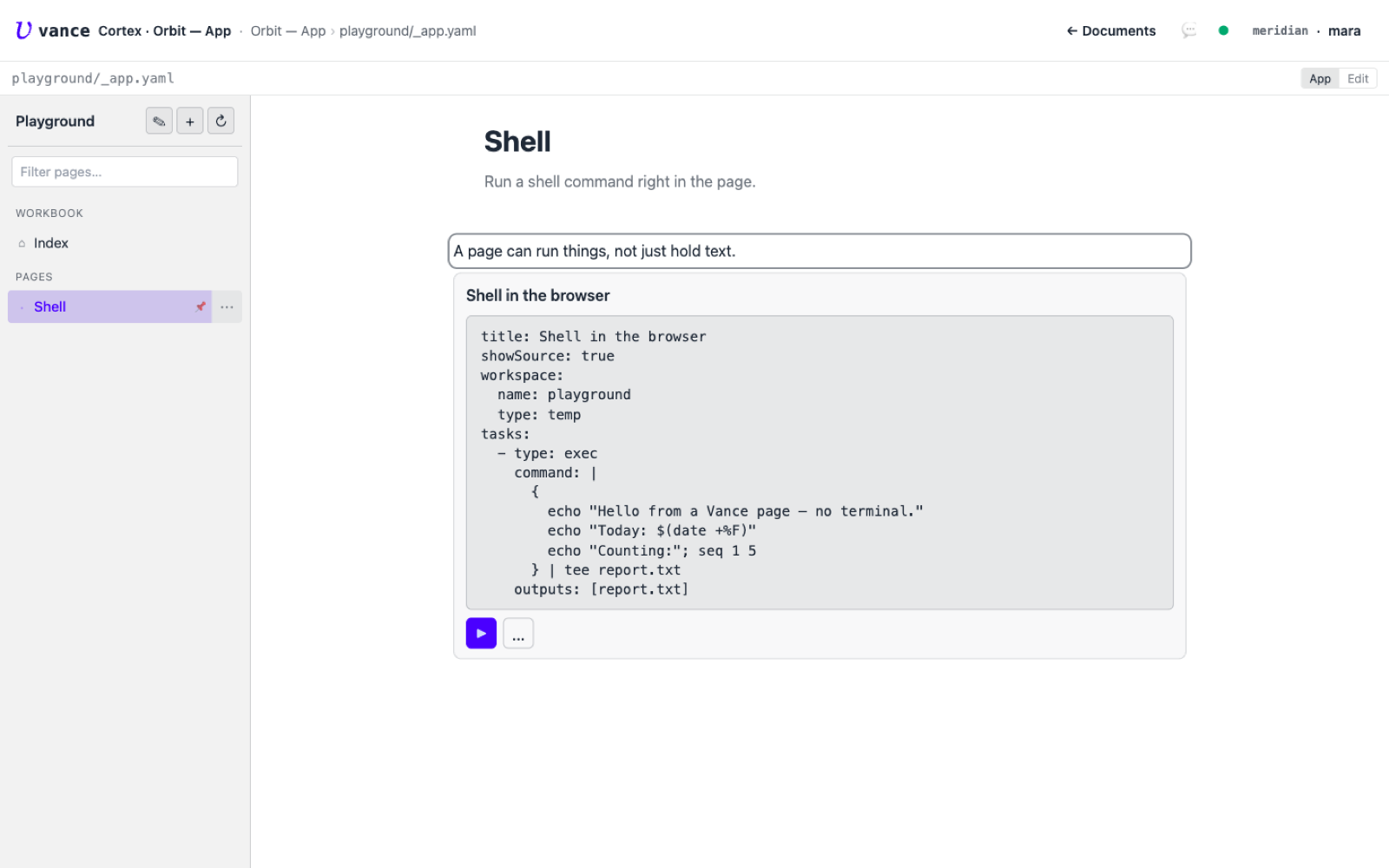Click the Cortex · Orbit — App title
The image size is (1389, 868).
165,30
